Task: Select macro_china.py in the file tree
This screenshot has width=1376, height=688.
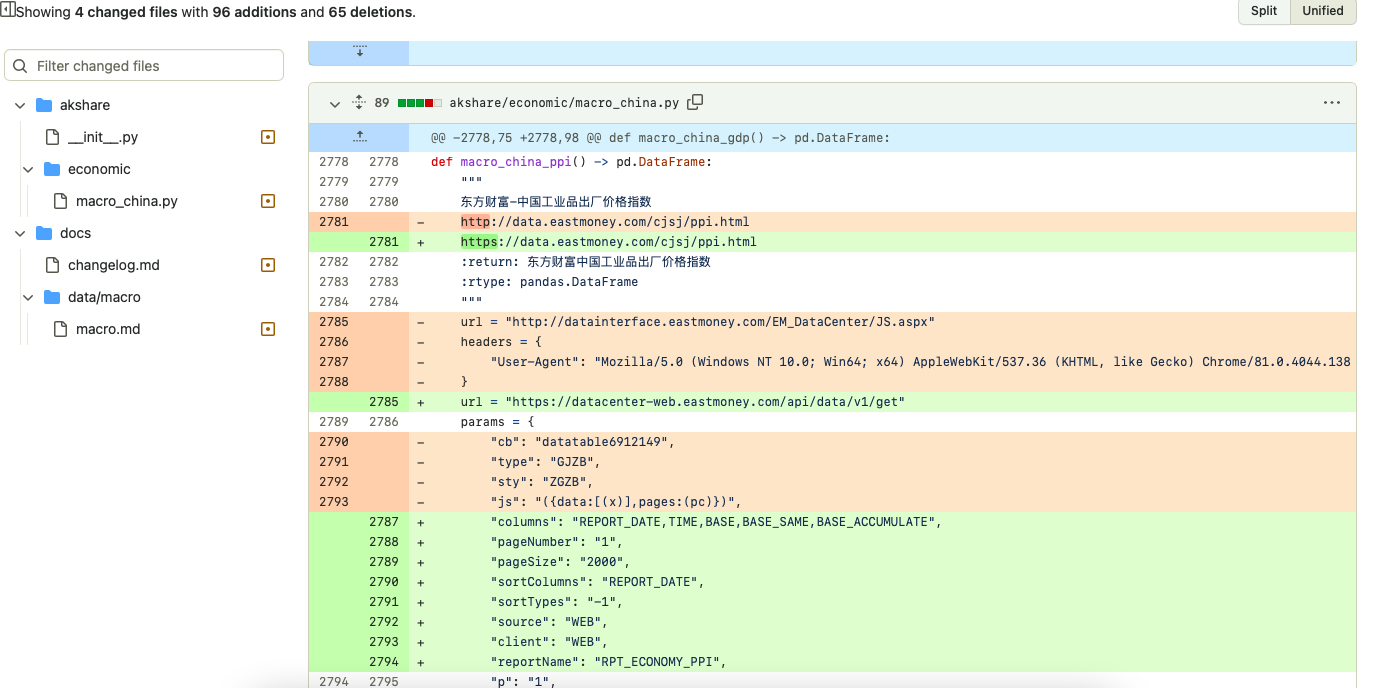Action: pos(126,201)
